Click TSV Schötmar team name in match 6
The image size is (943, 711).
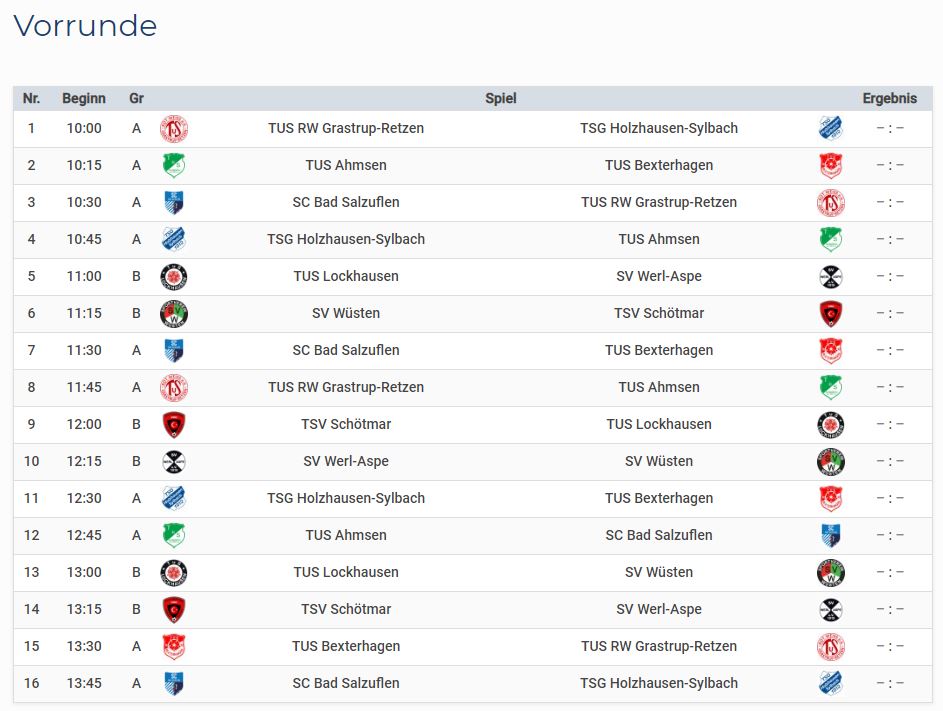click(x=658, y=313)
